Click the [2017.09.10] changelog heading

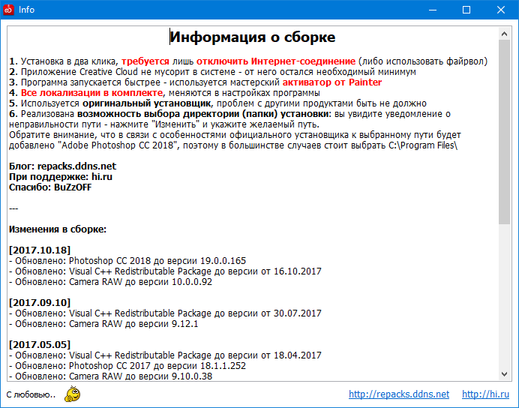pos(40,303)
